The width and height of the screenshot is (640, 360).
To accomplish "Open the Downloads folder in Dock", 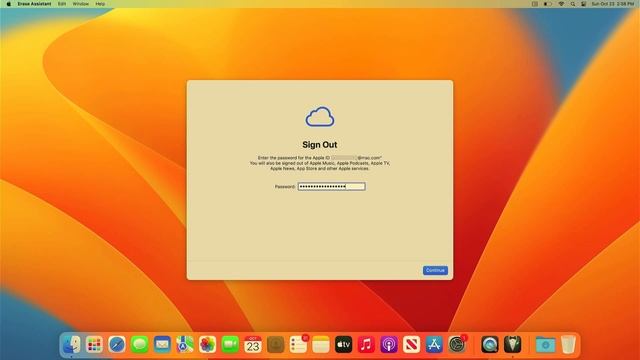I will click(545, 344).
